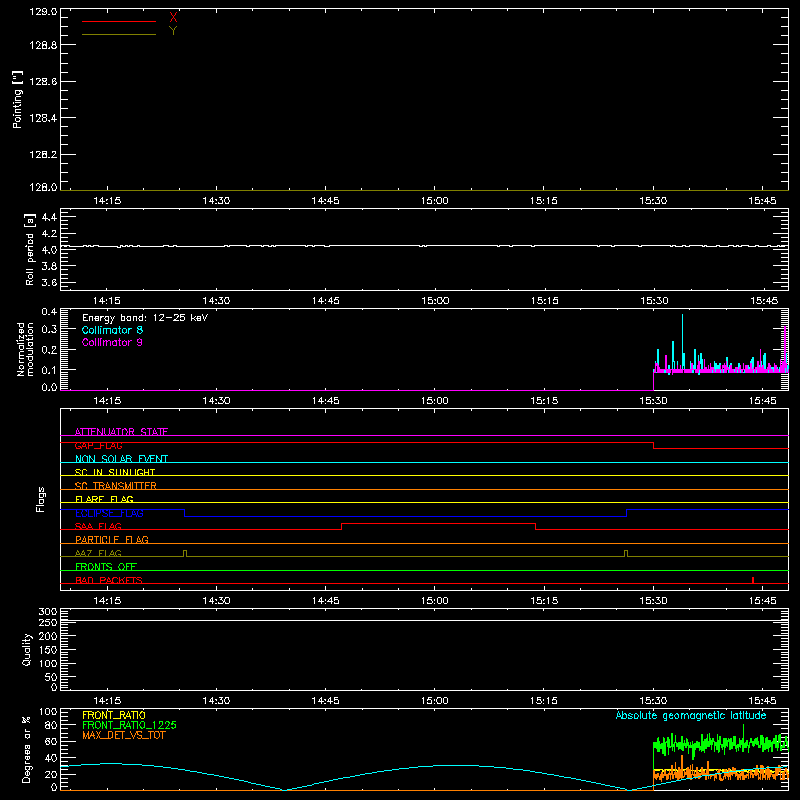Click the red X legend line
Screen dimensions: 800x800
(119, 21)
